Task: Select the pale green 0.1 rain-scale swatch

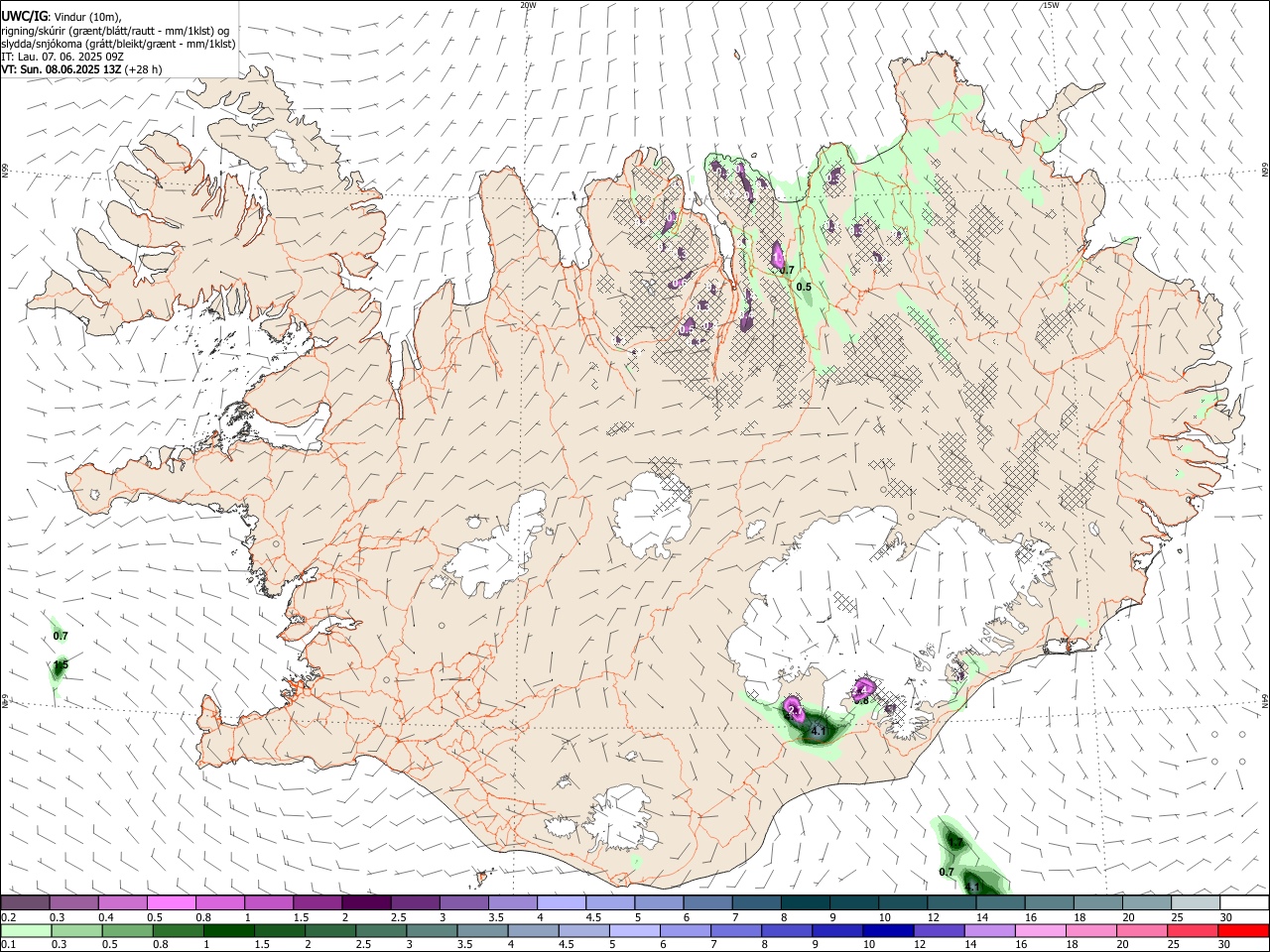Action: pos(25,931)
